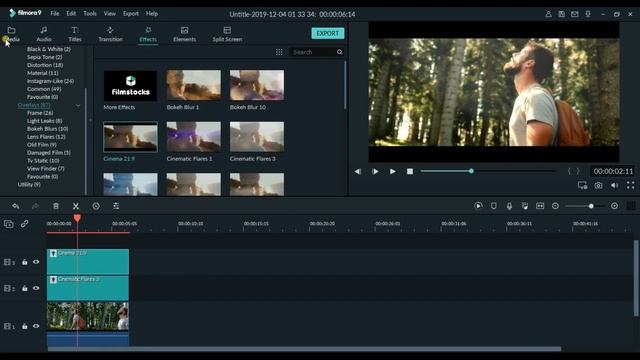Add a marker with the shield icon
640x360 pixels.
494,206
